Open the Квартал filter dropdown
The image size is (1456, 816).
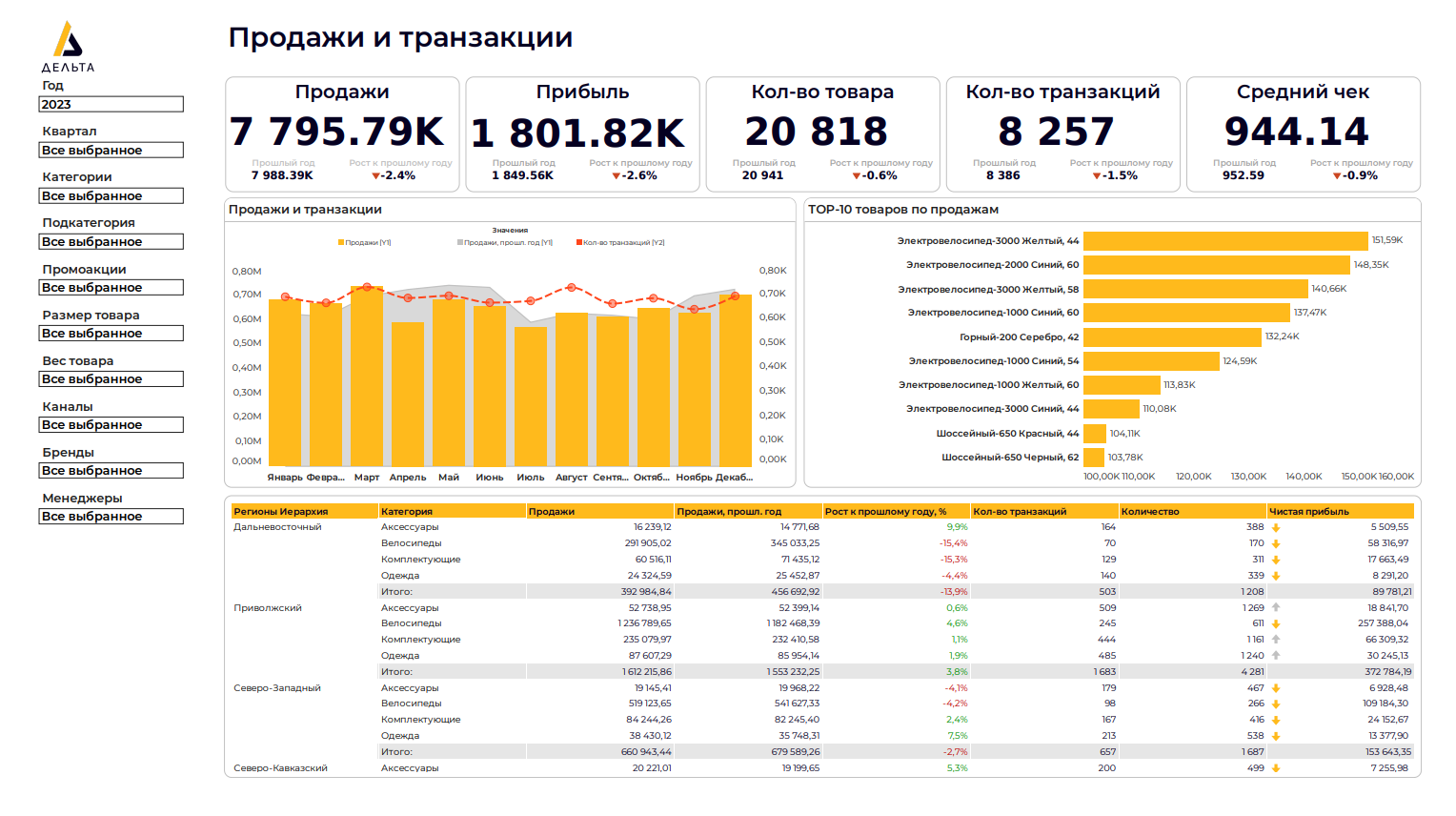point(111,150)
